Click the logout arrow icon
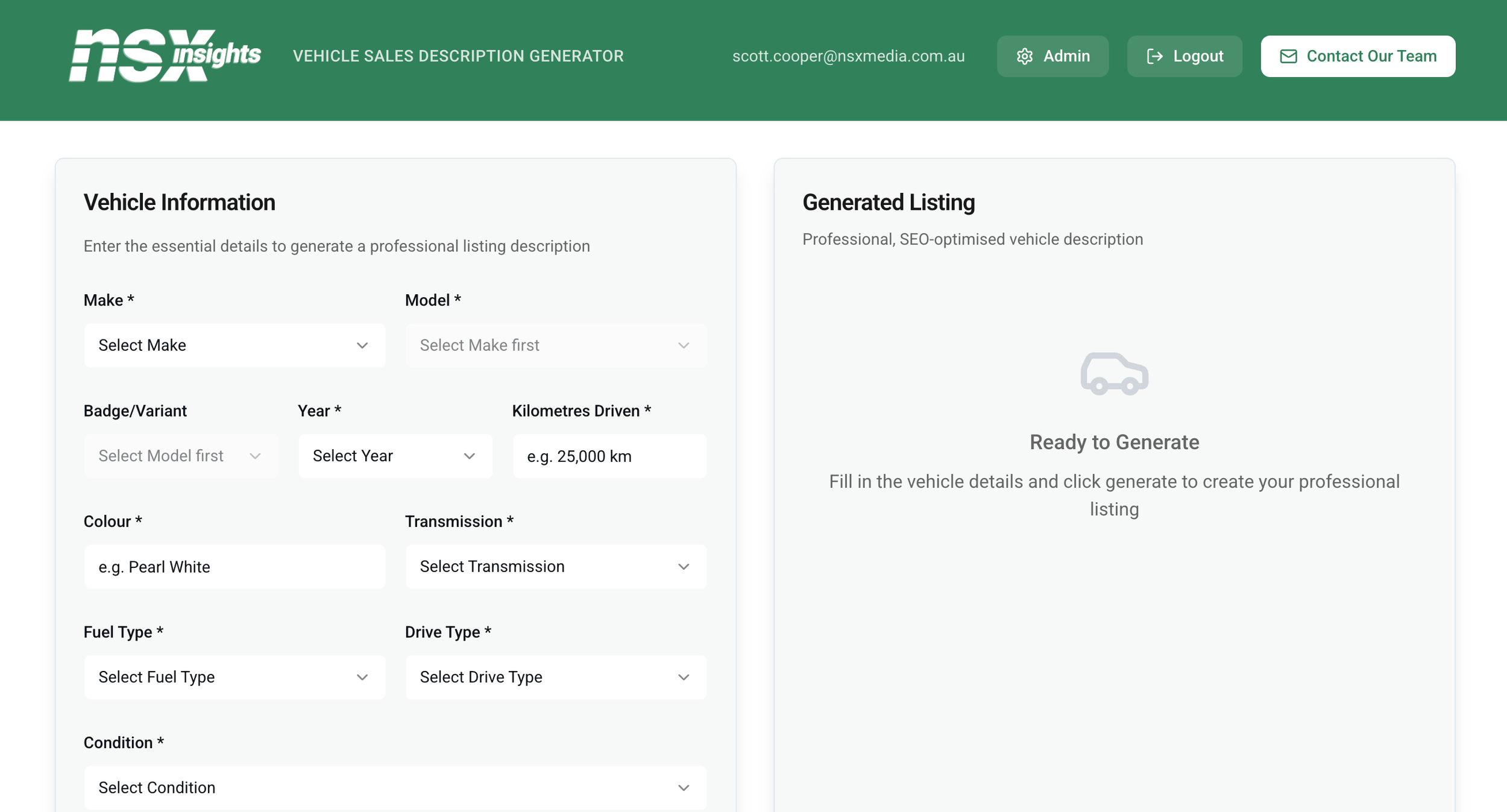The image size is (1507, 812). (1154, 56)
